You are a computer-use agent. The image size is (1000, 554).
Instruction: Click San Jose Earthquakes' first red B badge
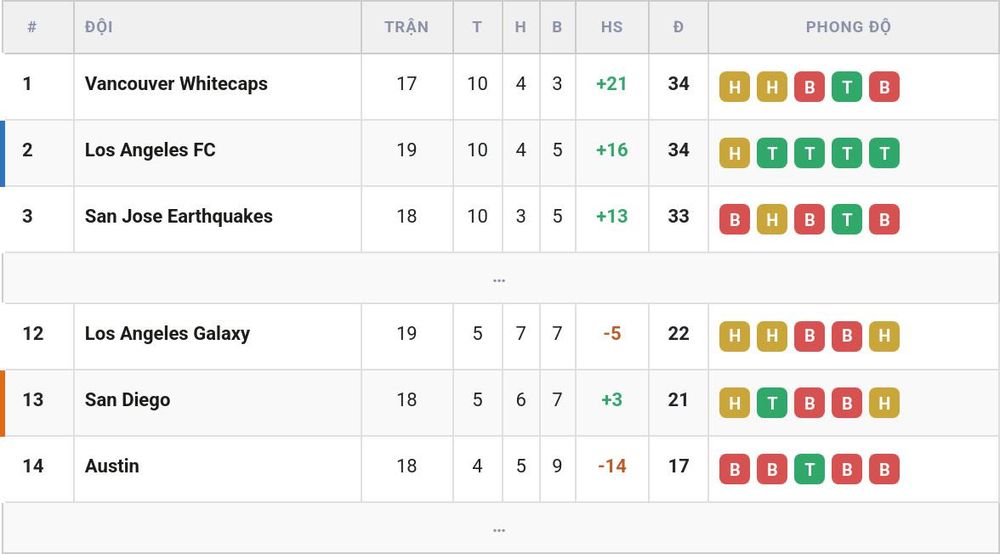click(735, 219)
